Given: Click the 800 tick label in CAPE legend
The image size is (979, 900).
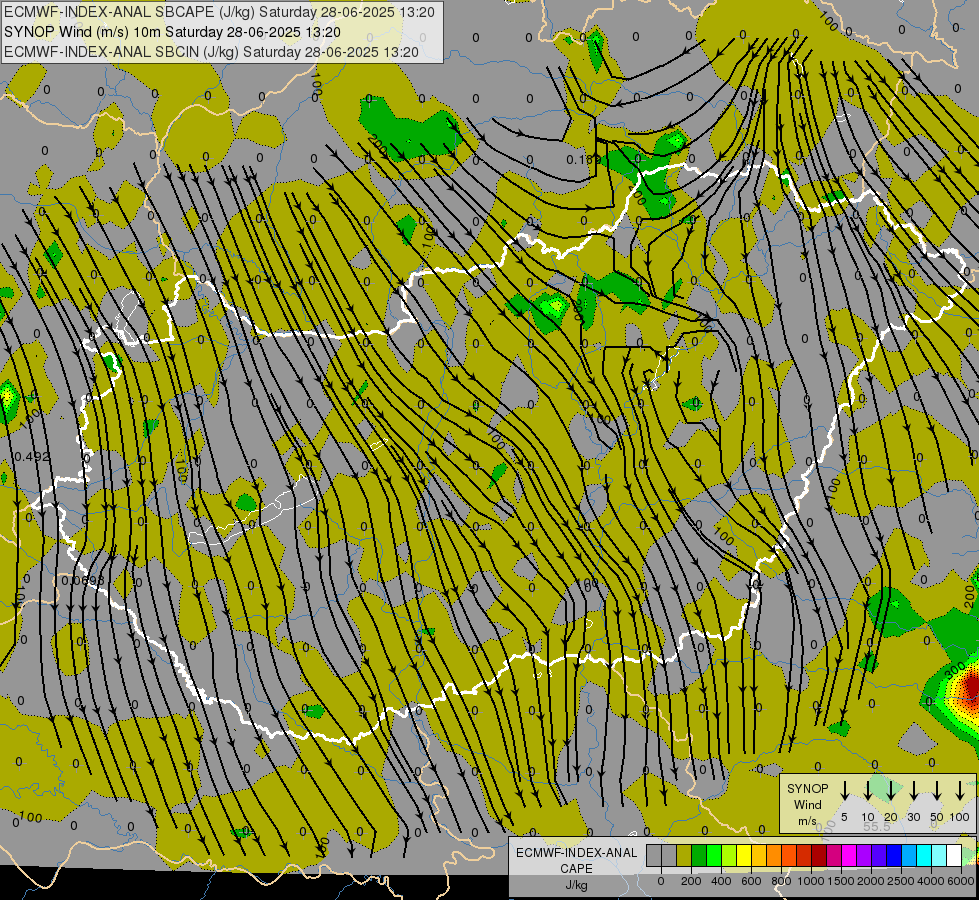Looking at the screenshot, I should coord(781,881).
